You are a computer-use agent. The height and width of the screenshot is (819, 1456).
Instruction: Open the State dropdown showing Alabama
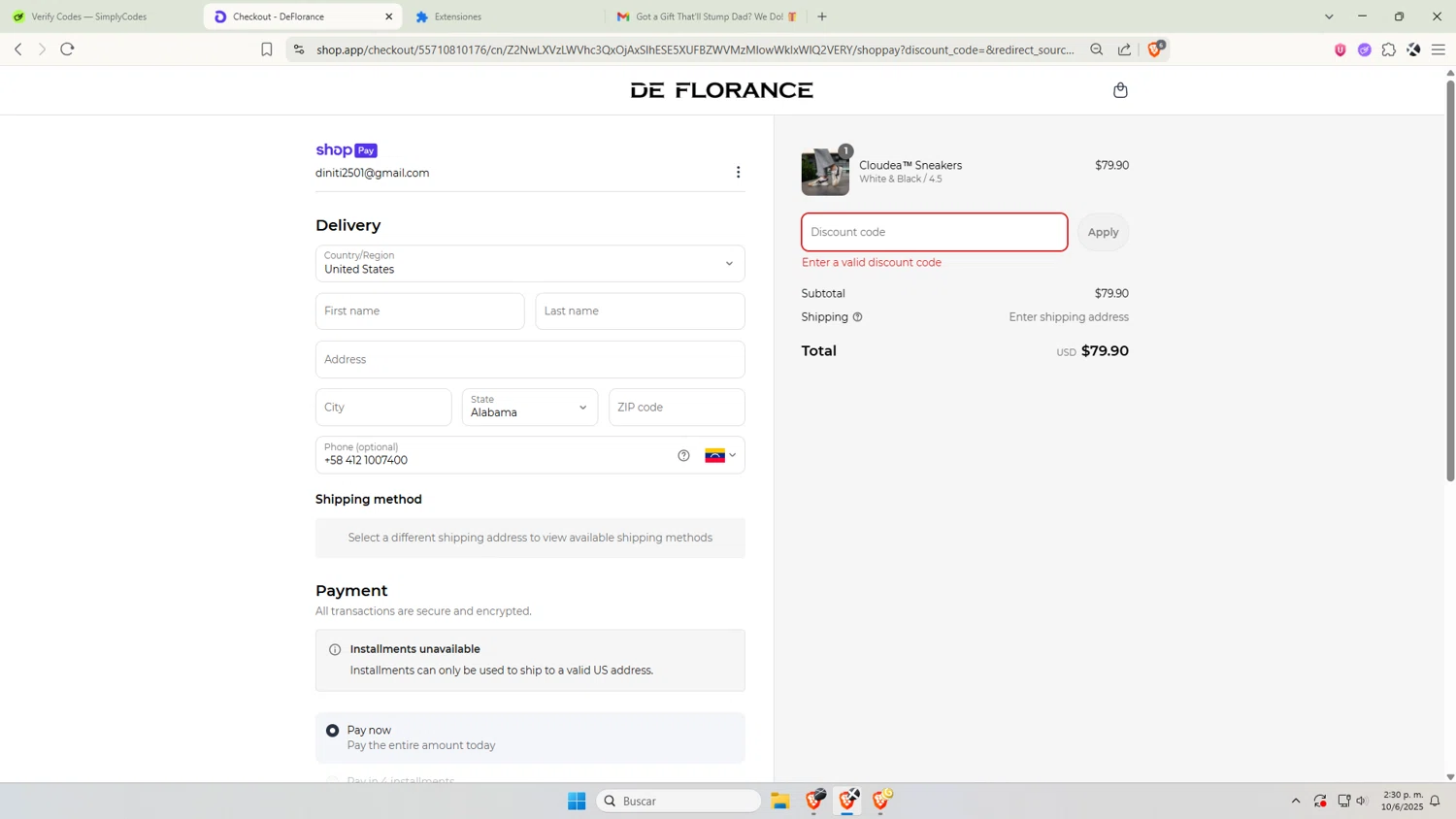click(530, 408)
